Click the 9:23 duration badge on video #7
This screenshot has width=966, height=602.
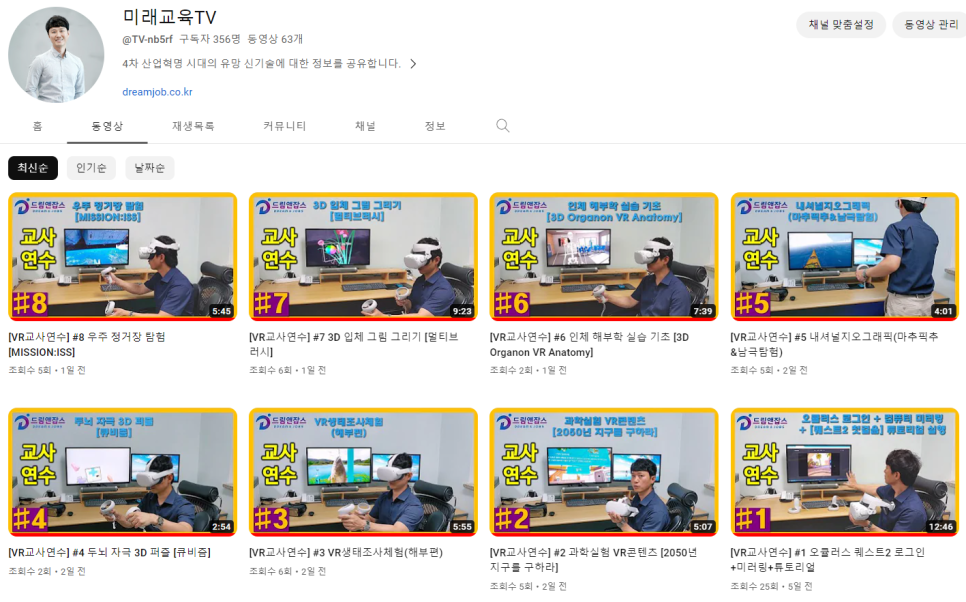pos(462,311)
